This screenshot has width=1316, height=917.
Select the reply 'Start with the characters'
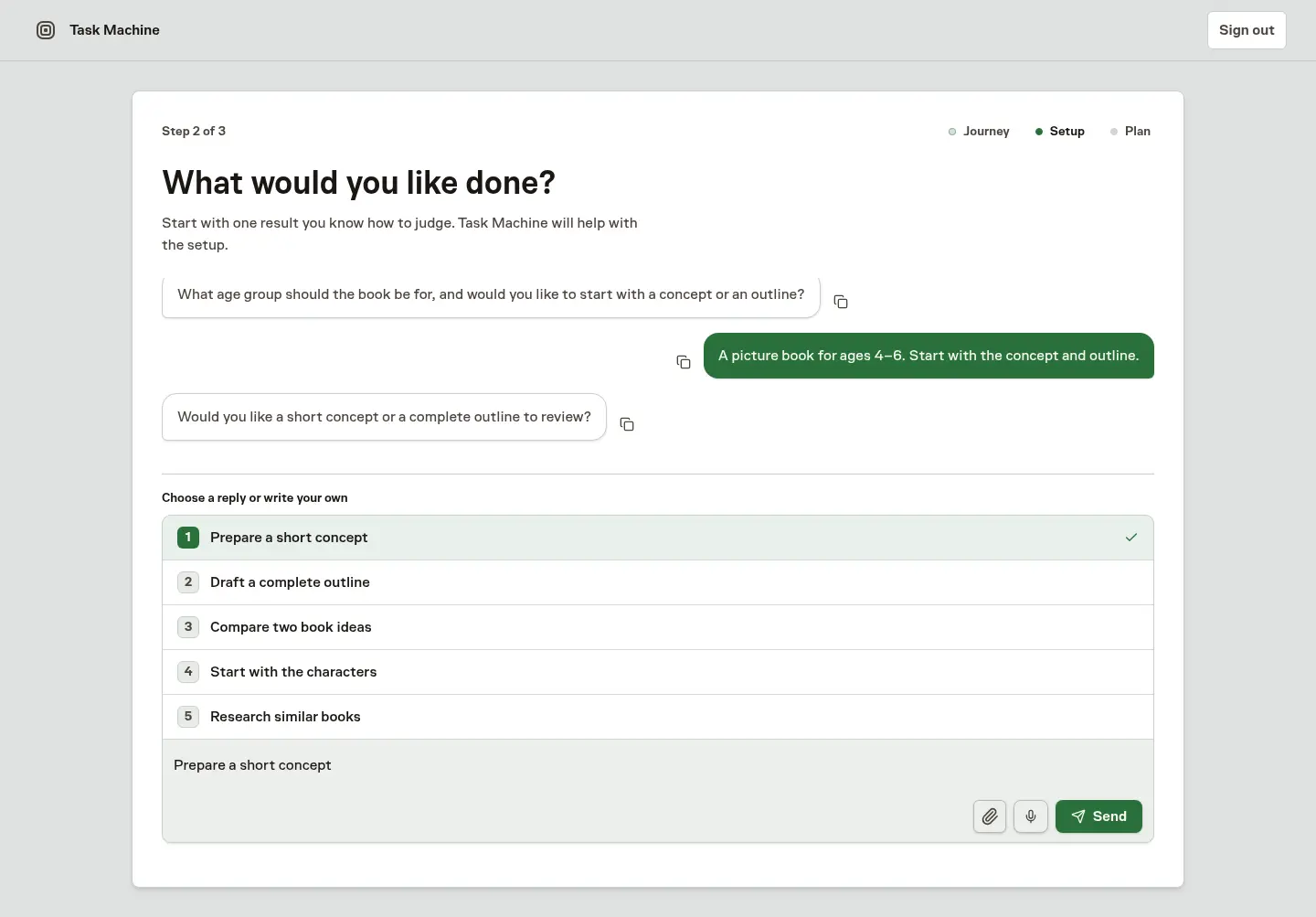[x=658, y=672]
